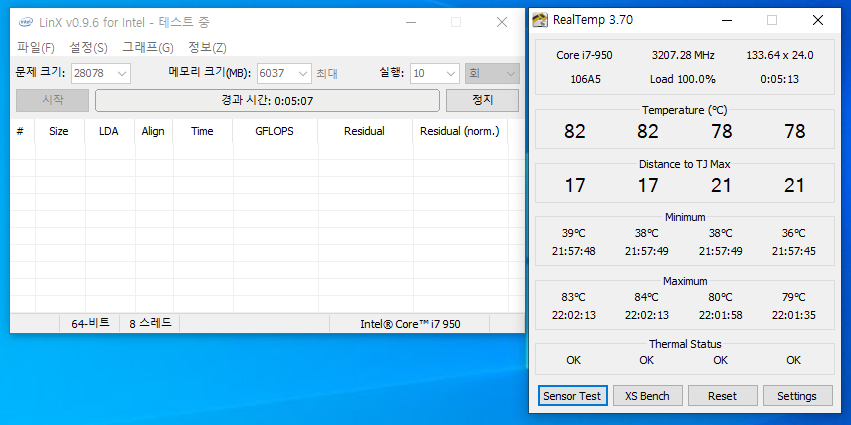The image size is (851, 425).
Task: Click the Residual column header
Action: point(365,131)
